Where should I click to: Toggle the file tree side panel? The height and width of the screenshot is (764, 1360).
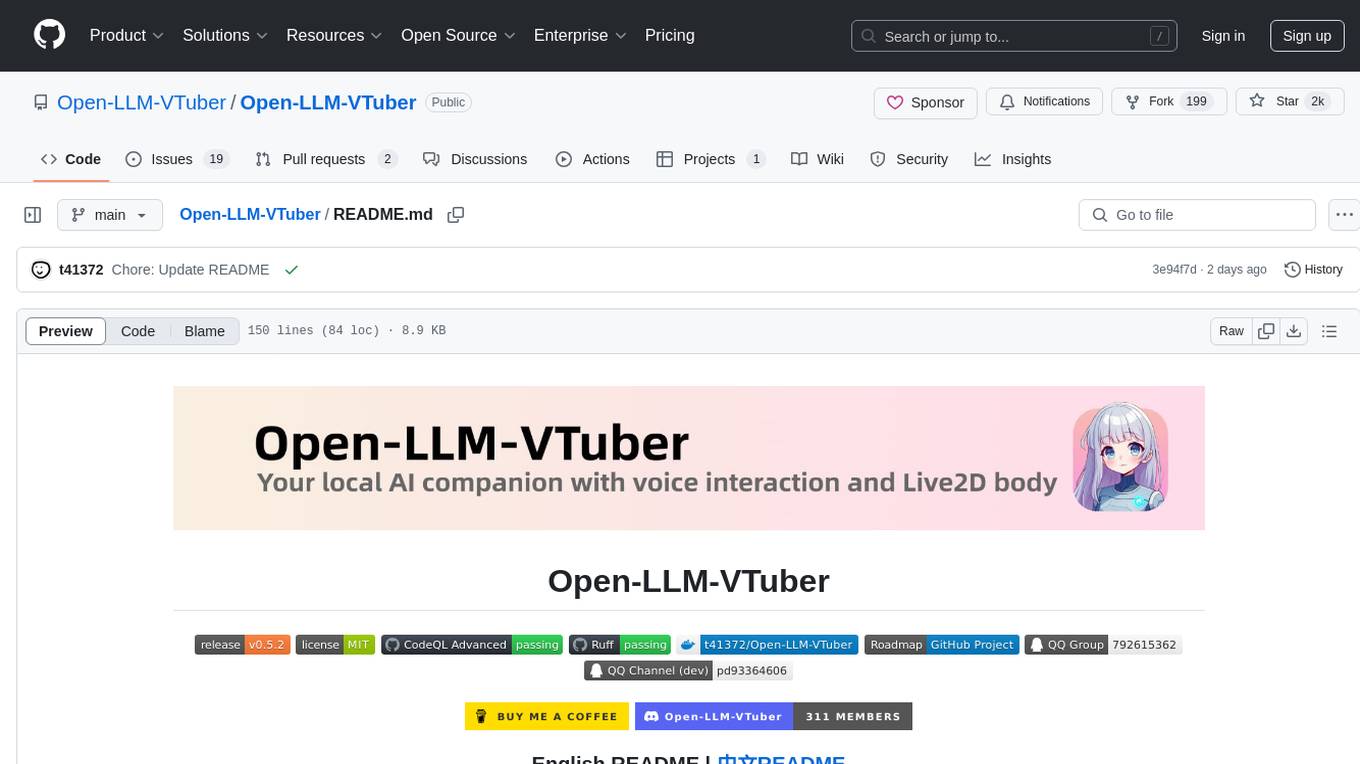pyautogui.click(x=33, y=215)
